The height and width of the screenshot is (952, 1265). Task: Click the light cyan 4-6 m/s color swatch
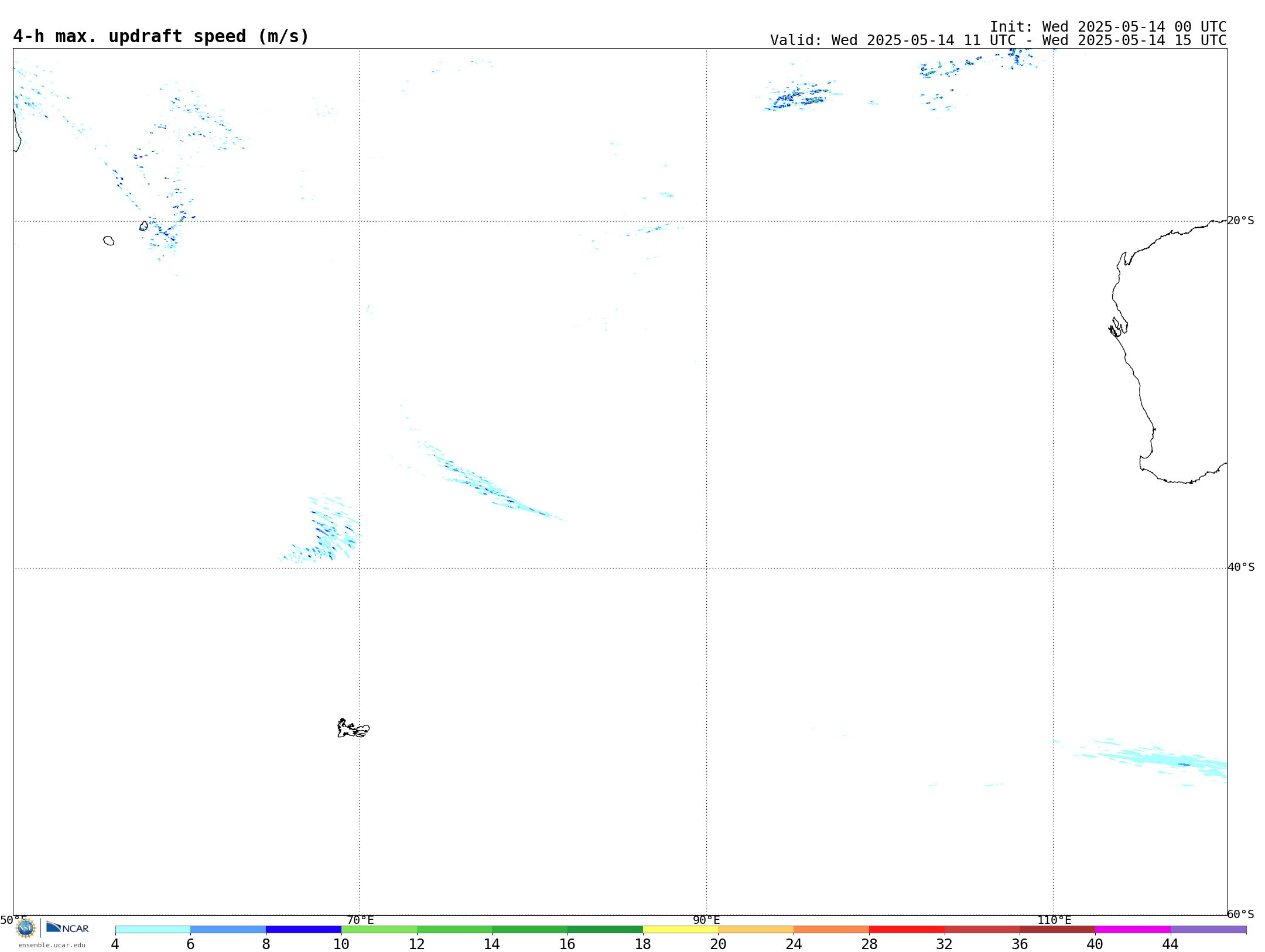pos(153,929)
